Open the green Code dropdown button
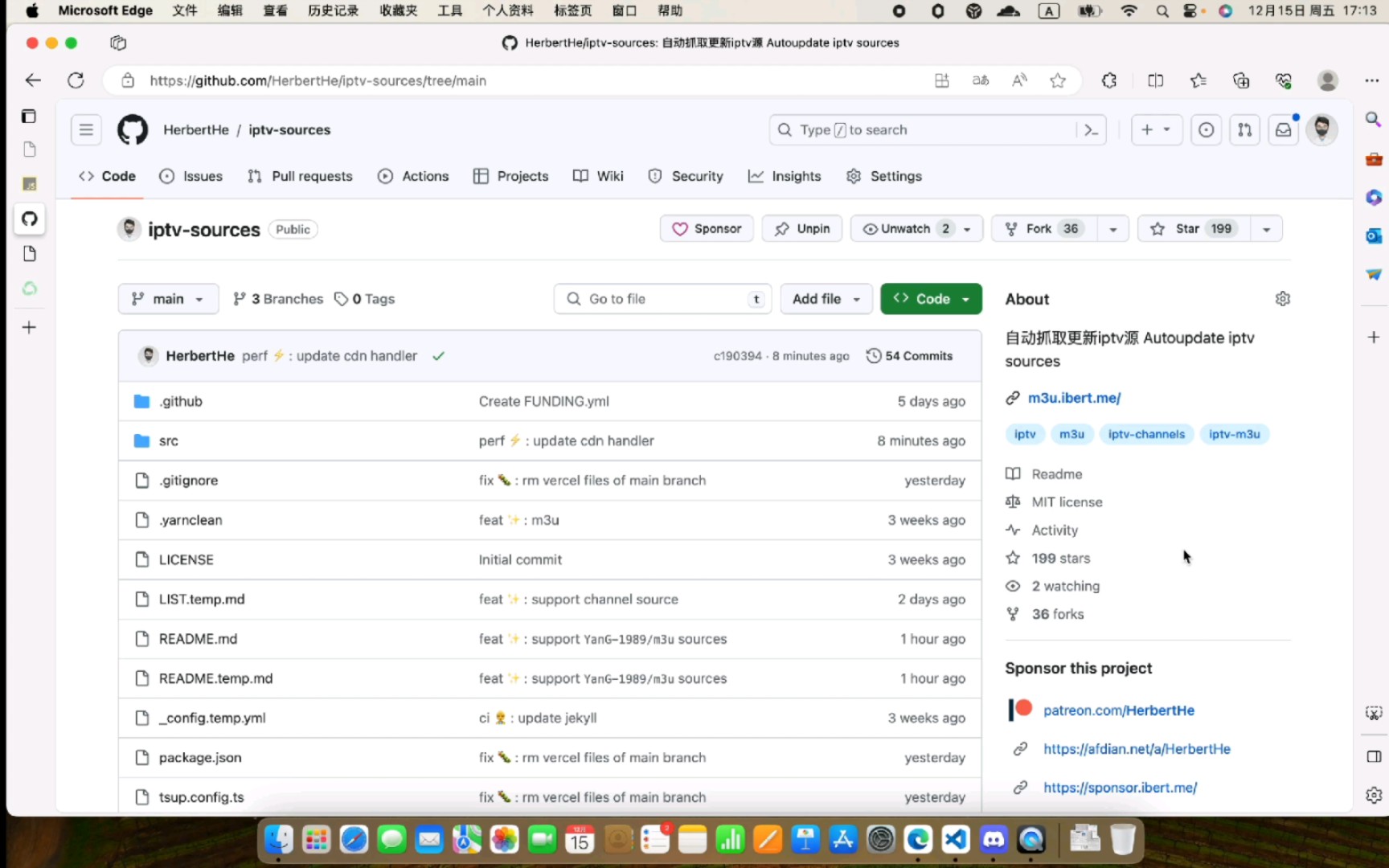1389x868 pixels. [931, 299]
